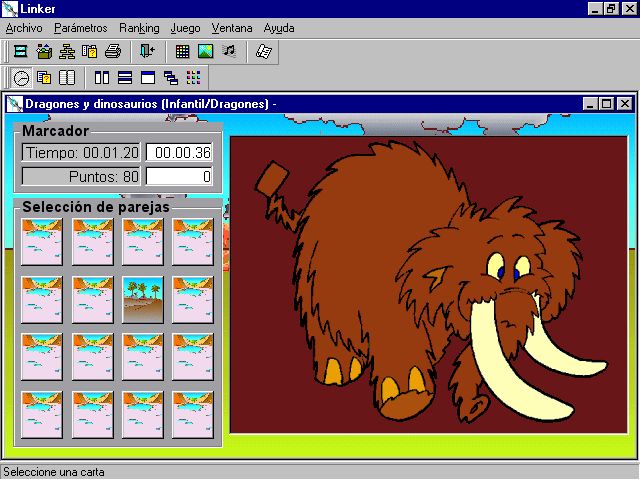Image resolution: width=640 pixels, height=480 pixels.
Task: Toggle the clock timer button
Action: [x=21, y=77]
